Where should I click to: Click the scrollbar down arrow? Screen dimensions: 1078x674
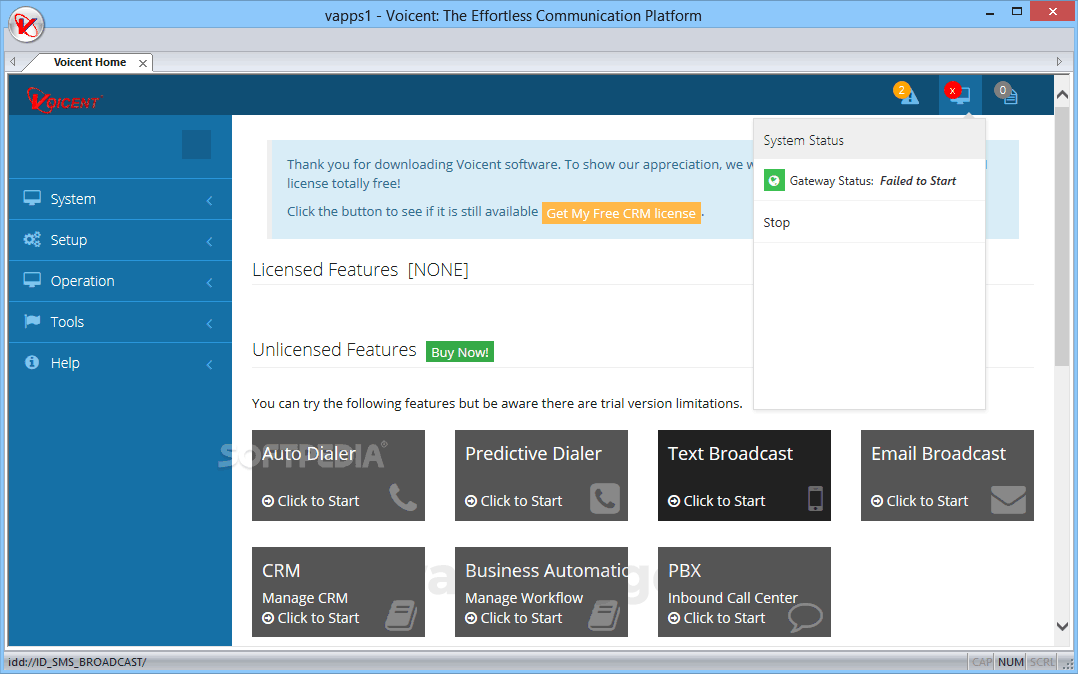tap(1063, 627)
